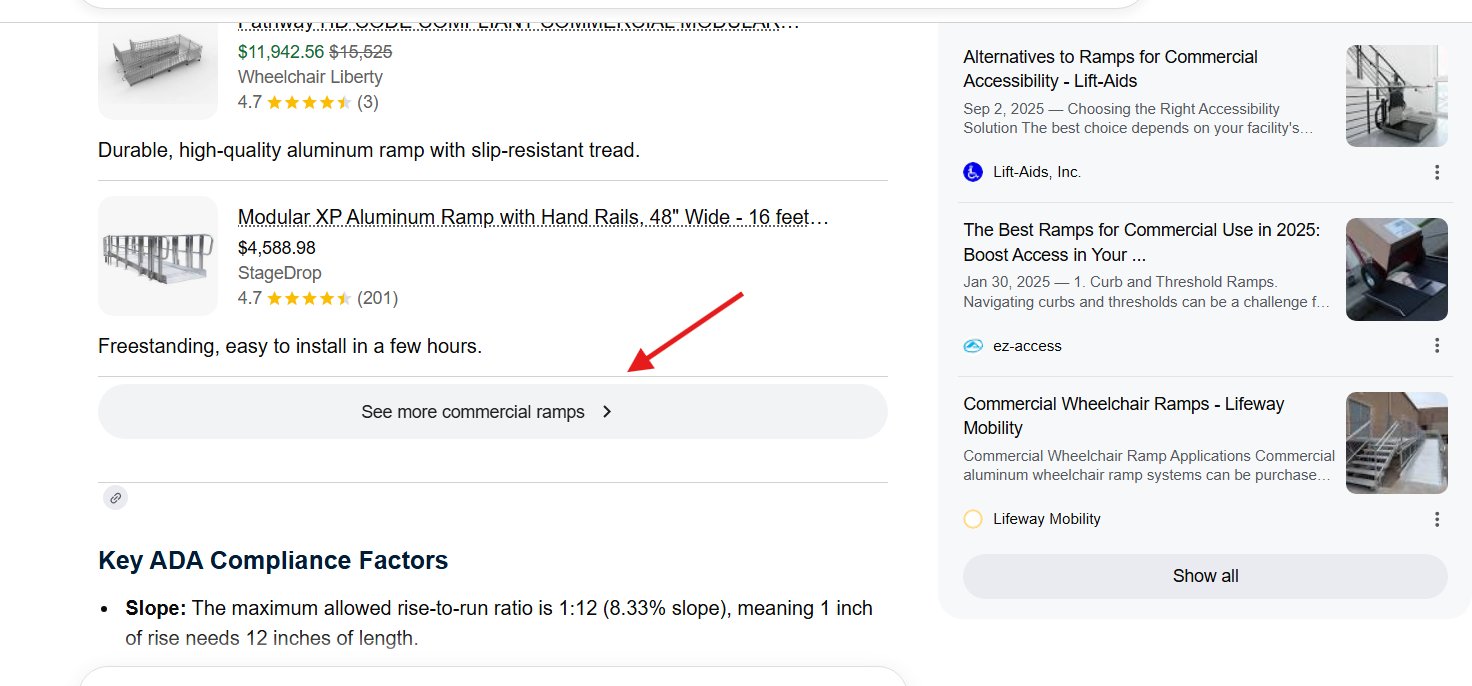Click ez-access source name
Viewport: 1472px width, 686px height.
1027,346
